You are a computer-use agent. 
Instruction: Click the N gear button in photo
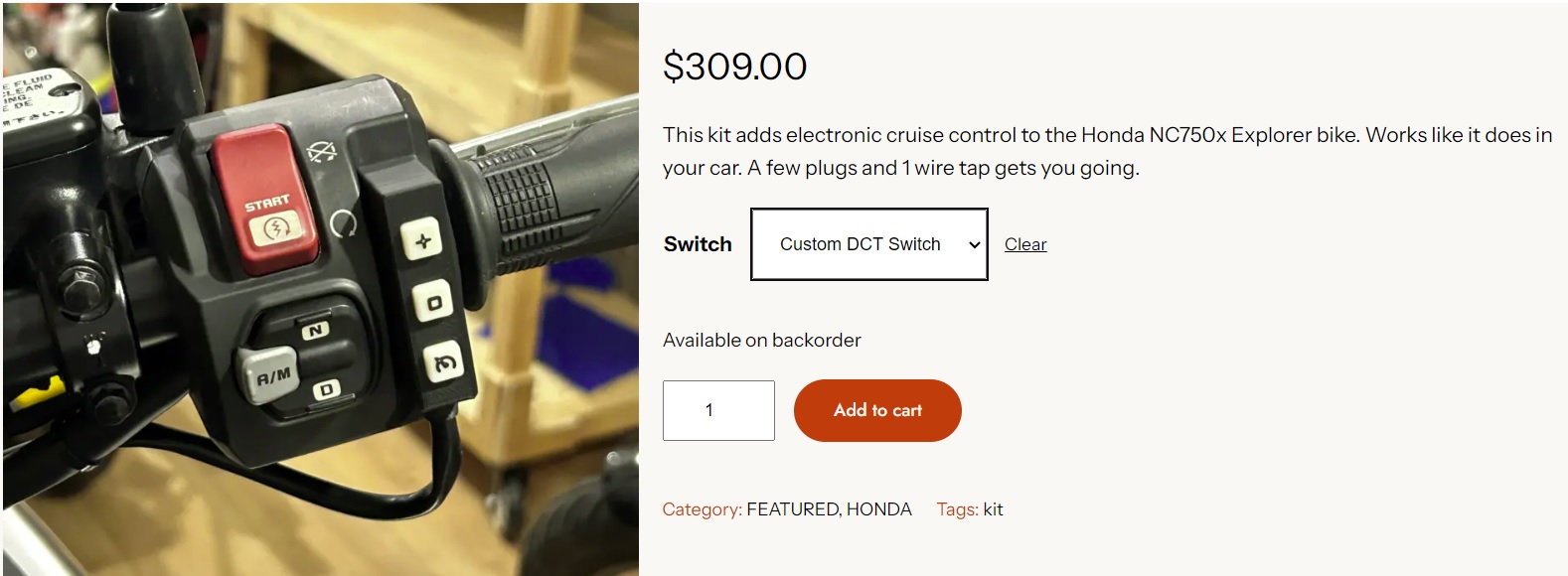pyautogui.click(x=315, y=331)
